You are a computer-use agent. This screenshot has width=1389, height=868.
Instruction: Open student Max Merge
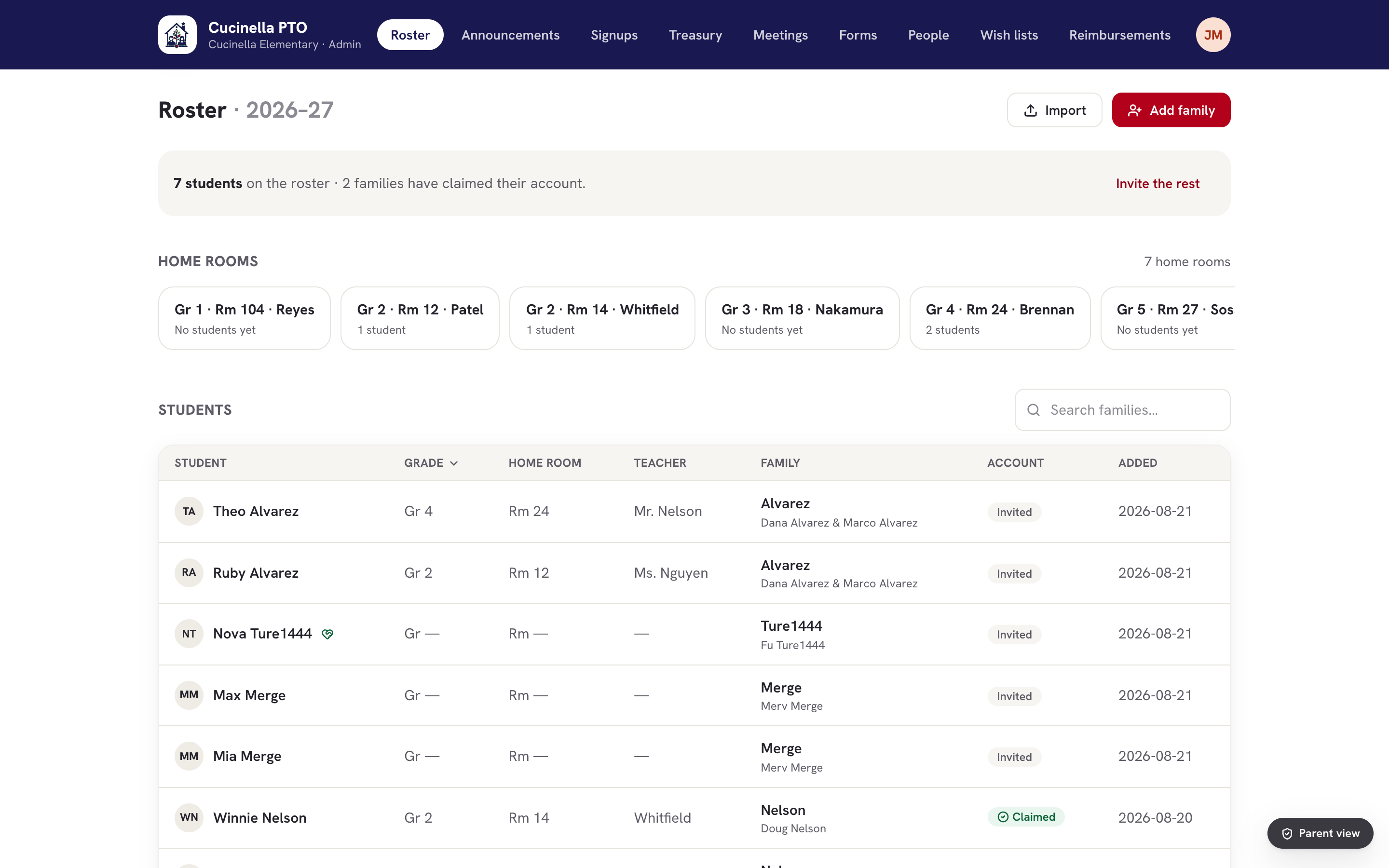[249, 695]
